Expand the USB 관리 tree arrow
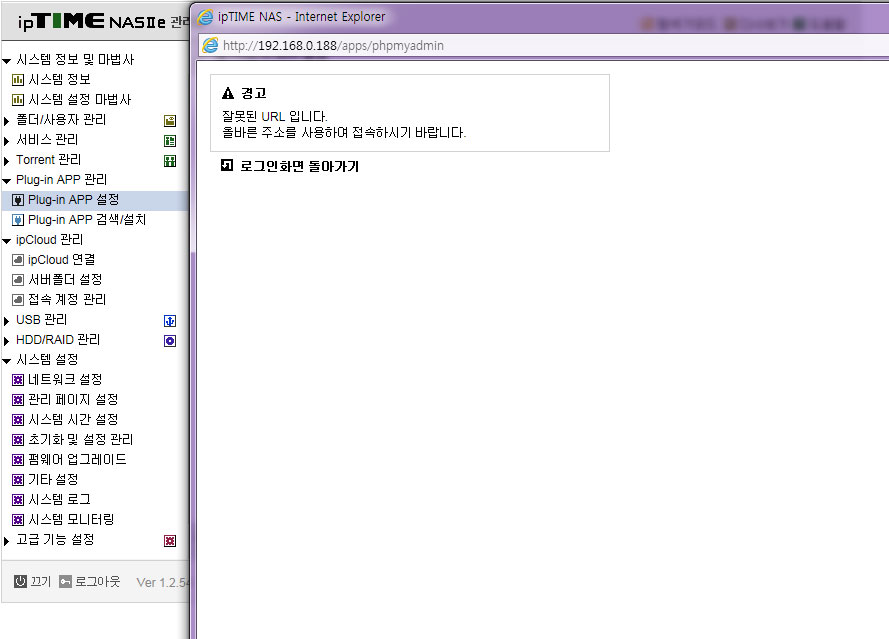This screenshot has width=889, height=639. tap(6, 321)
